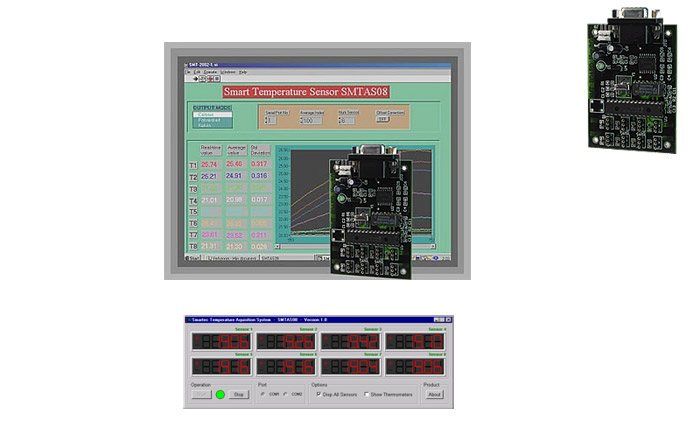This screenshot has width=700, height=432.
Task: Click the Sensor 6 LED temperature display
Action: coord(286,367)
